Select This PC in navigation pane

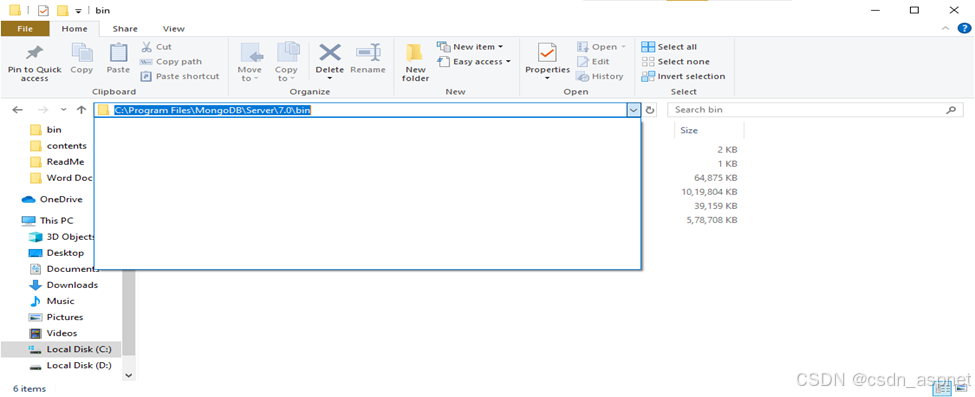click(x=49, y=220)
